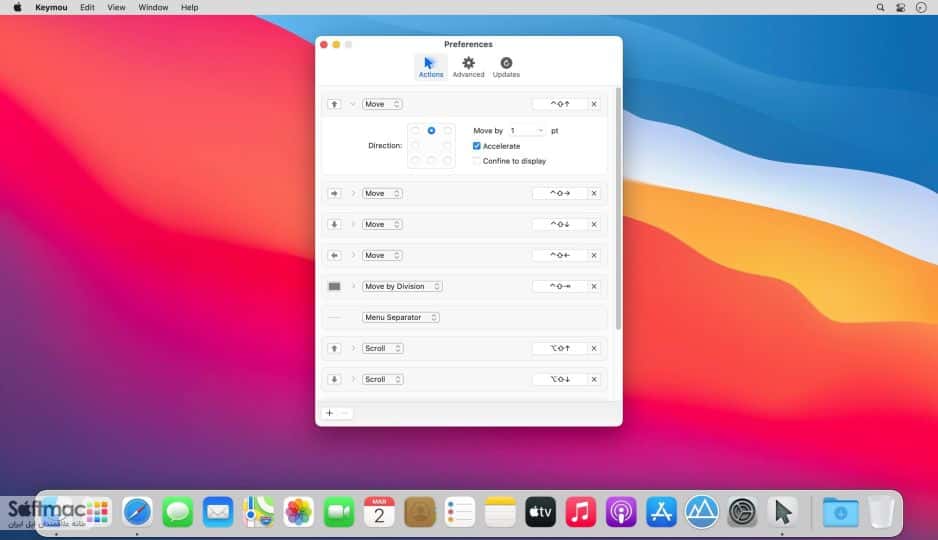Select the right direction radio button
938x540 pixels.
(x=447, y=145)
